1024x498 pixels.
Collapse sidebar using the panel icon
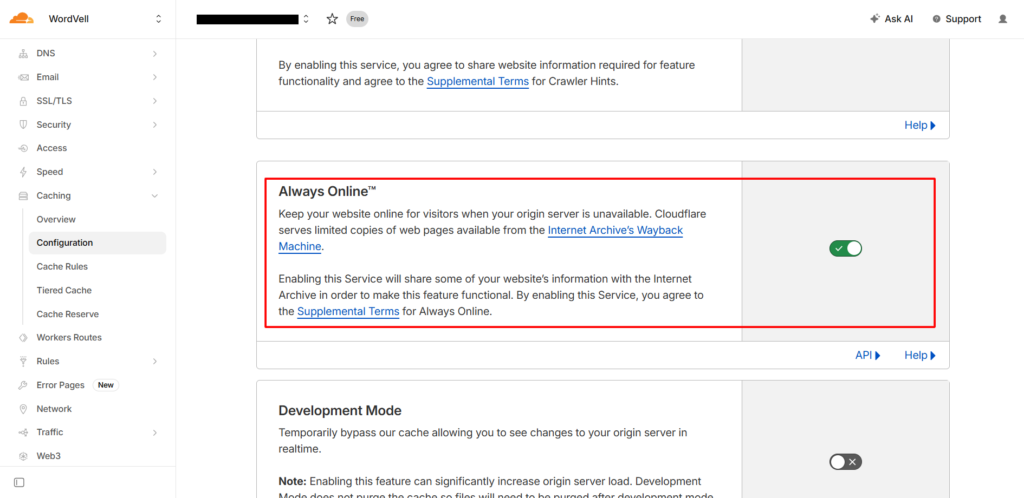[x=19, y=482]
